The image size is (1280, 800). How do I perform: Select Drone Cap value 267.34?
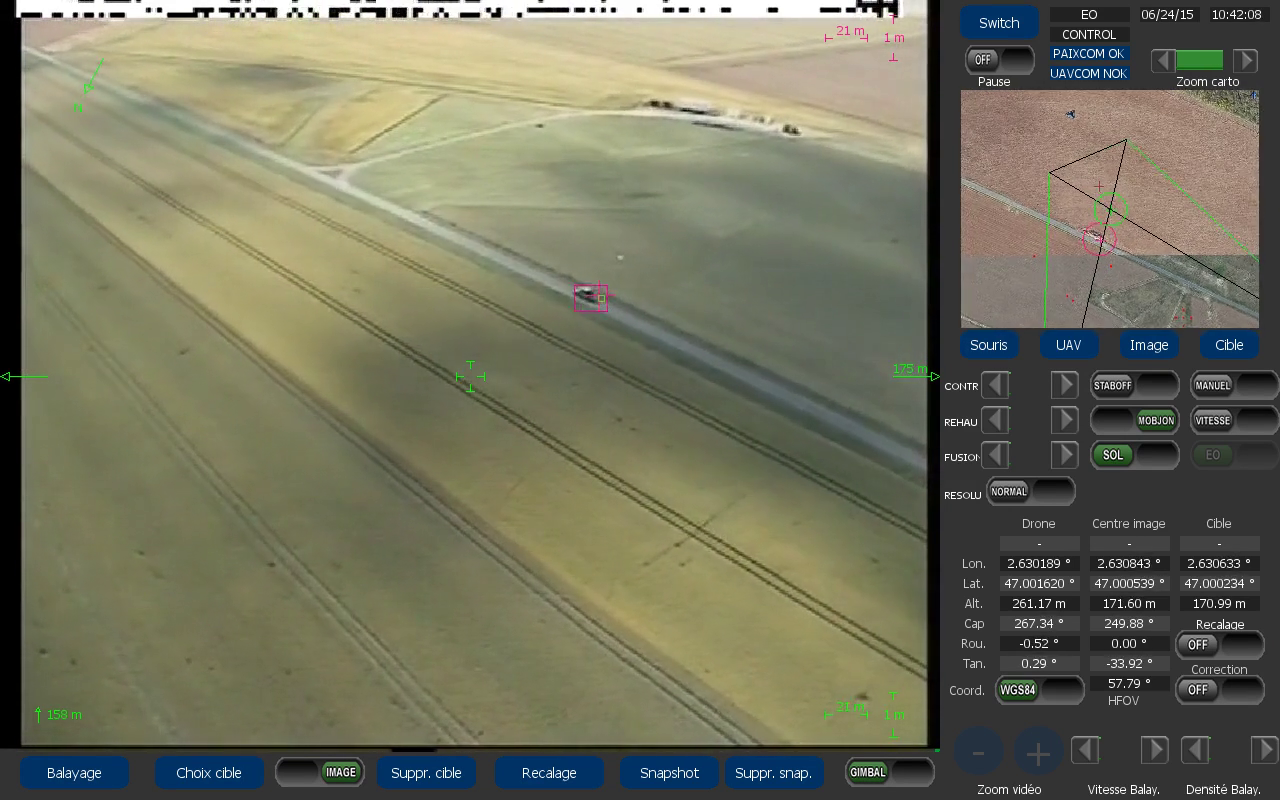point(1039,624)
